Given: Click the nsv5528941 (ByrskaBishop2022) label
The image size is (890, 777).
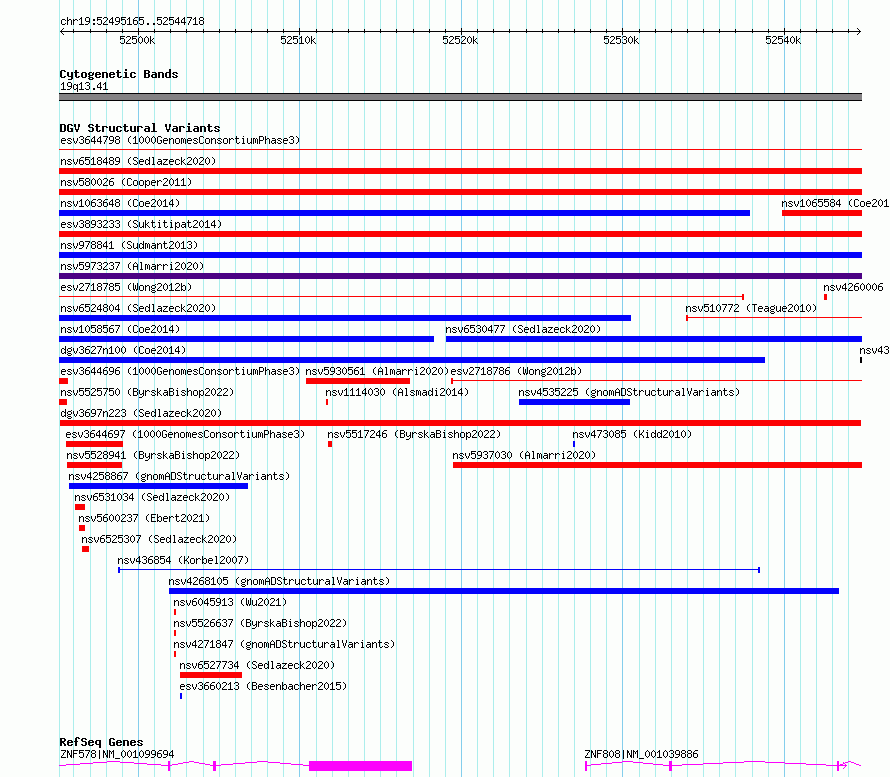Looking at the screenshot, I should (153, 455).
